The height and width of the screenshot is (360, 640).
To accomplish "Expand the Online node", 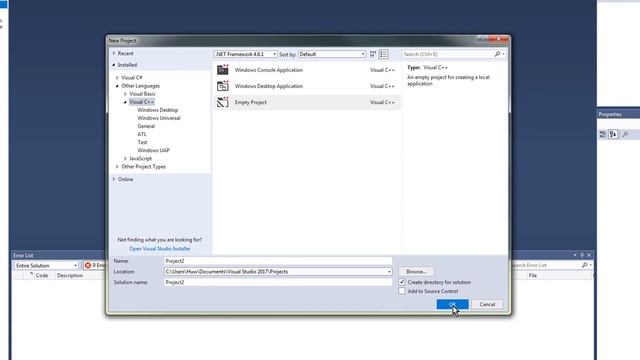I will (x=114, y=179).
